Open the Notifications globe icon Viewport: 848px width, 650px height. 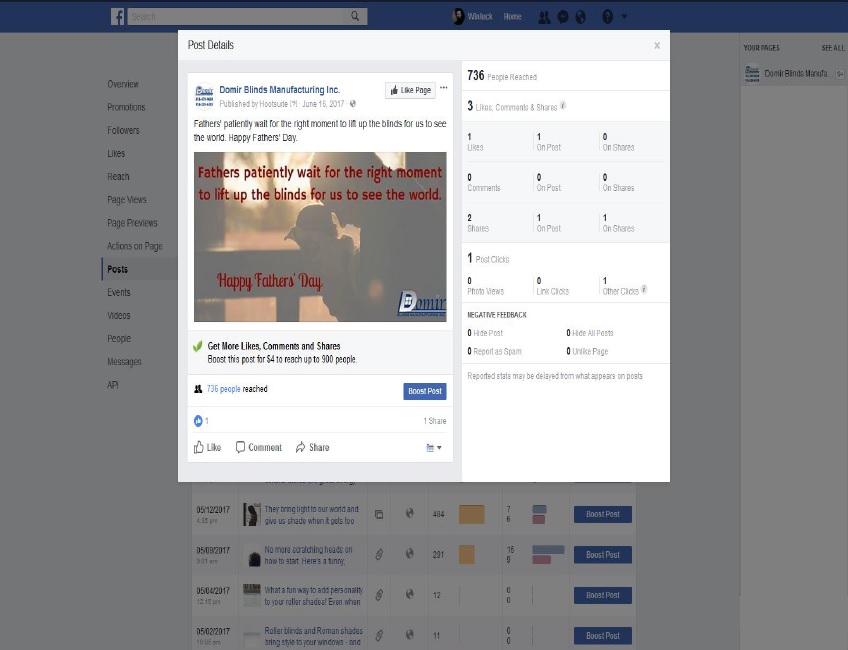580,17
